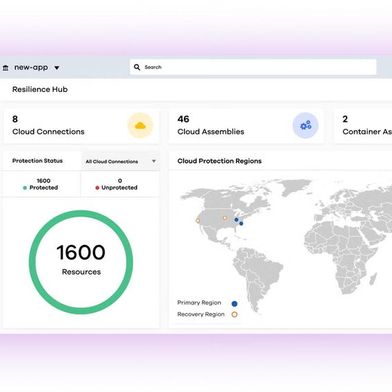The height and width of the screenshot is (392, 392).
Task: Click the Primary Region legend label
Action: [199, 303]
